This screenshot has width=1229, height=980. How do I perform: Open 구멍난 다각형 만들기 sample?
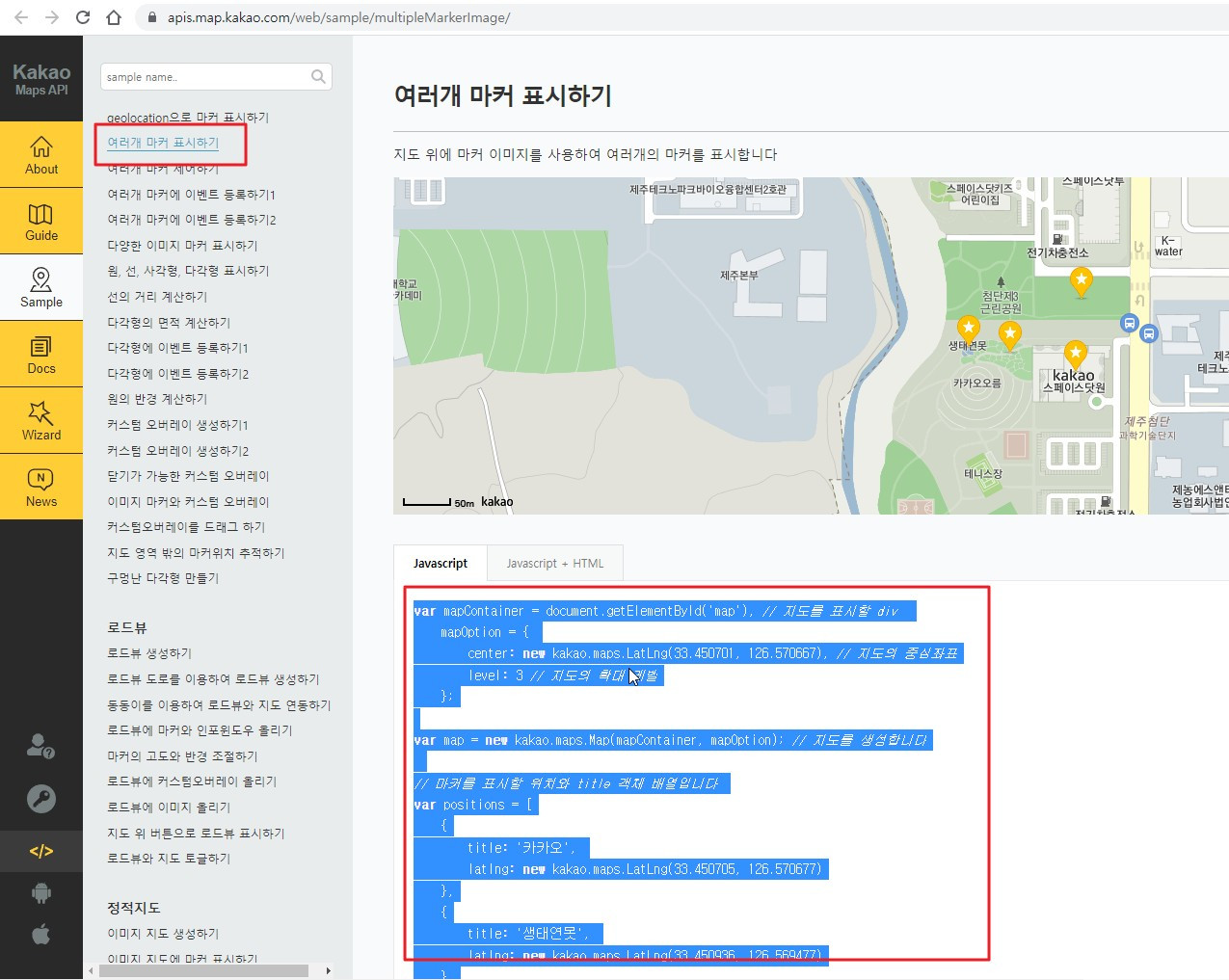(163, 578)
